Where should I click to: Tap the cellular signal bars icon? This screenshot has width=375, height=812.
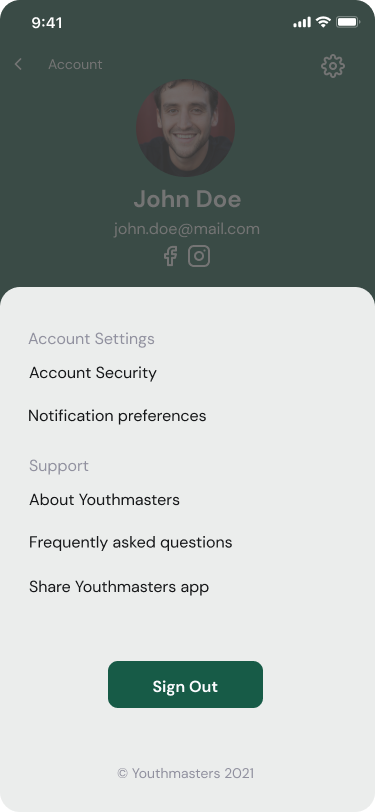302,22
